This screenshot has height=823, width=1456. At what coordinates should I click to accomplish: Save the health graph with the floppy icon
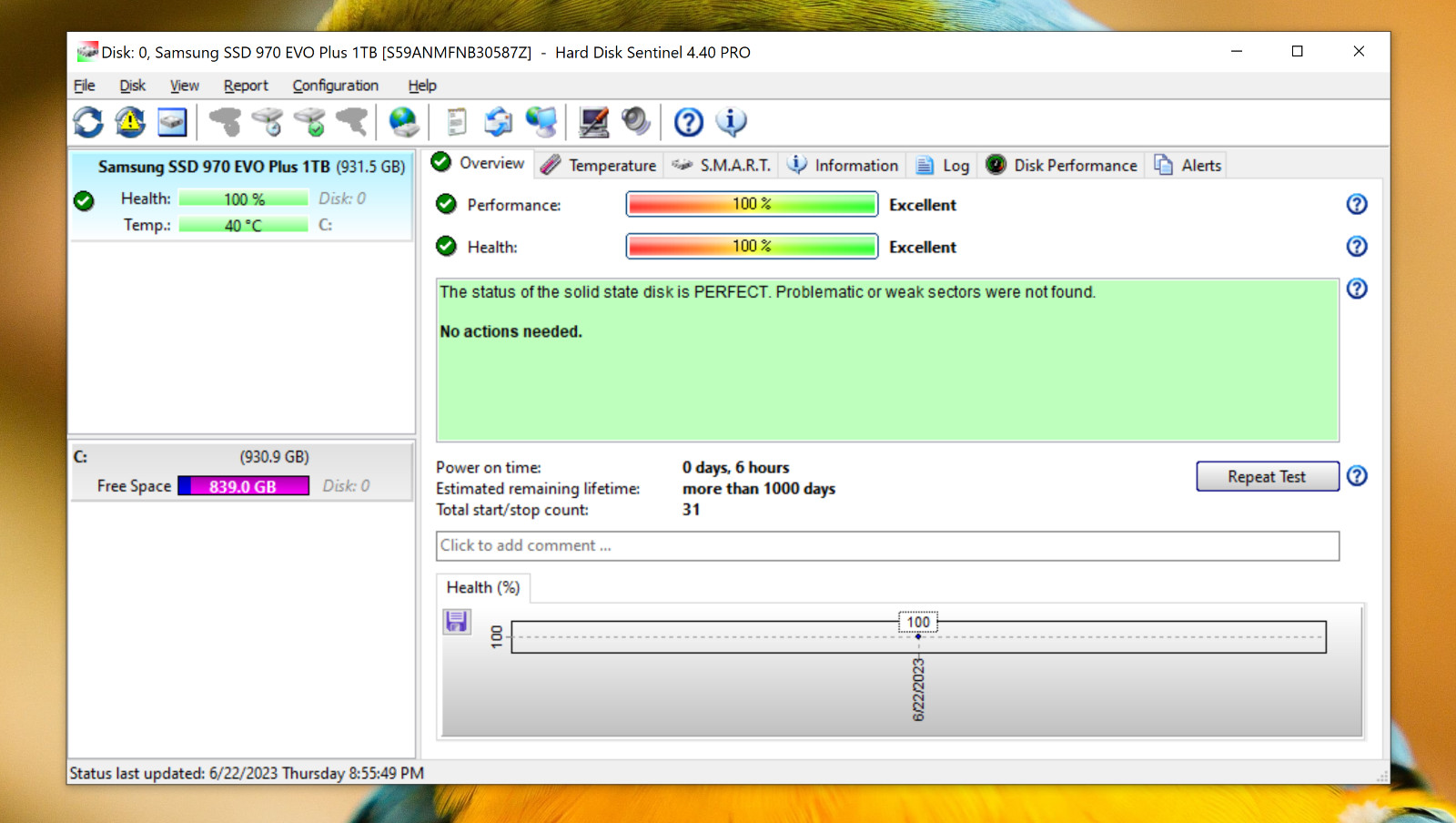point(456,621)
